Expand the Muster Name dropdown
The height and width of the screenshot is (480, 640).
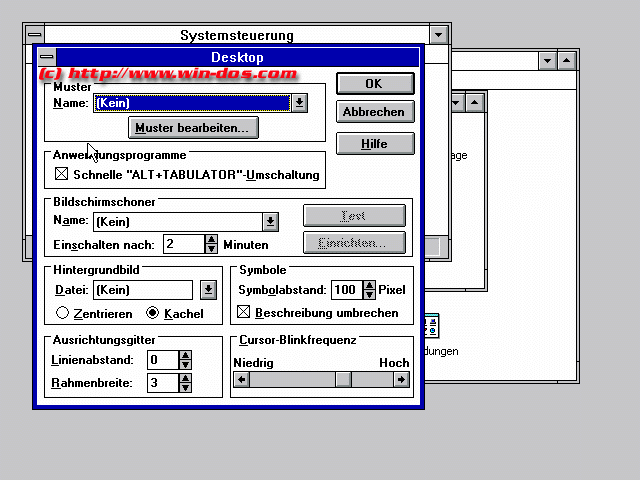pyautogui.click(x=300, y=102)
